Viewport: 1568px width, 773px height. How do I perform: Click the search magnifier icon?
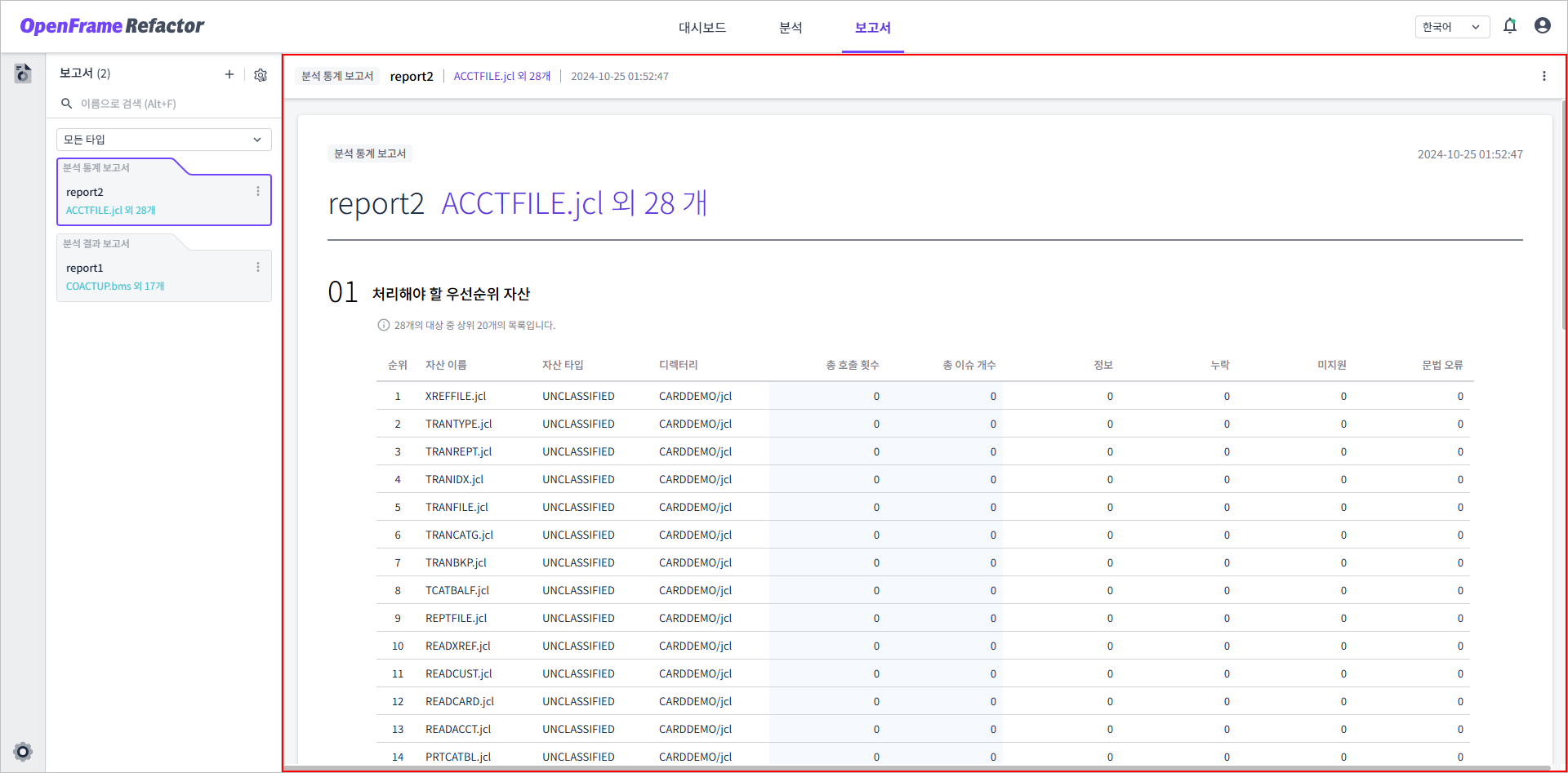(67, 104)
